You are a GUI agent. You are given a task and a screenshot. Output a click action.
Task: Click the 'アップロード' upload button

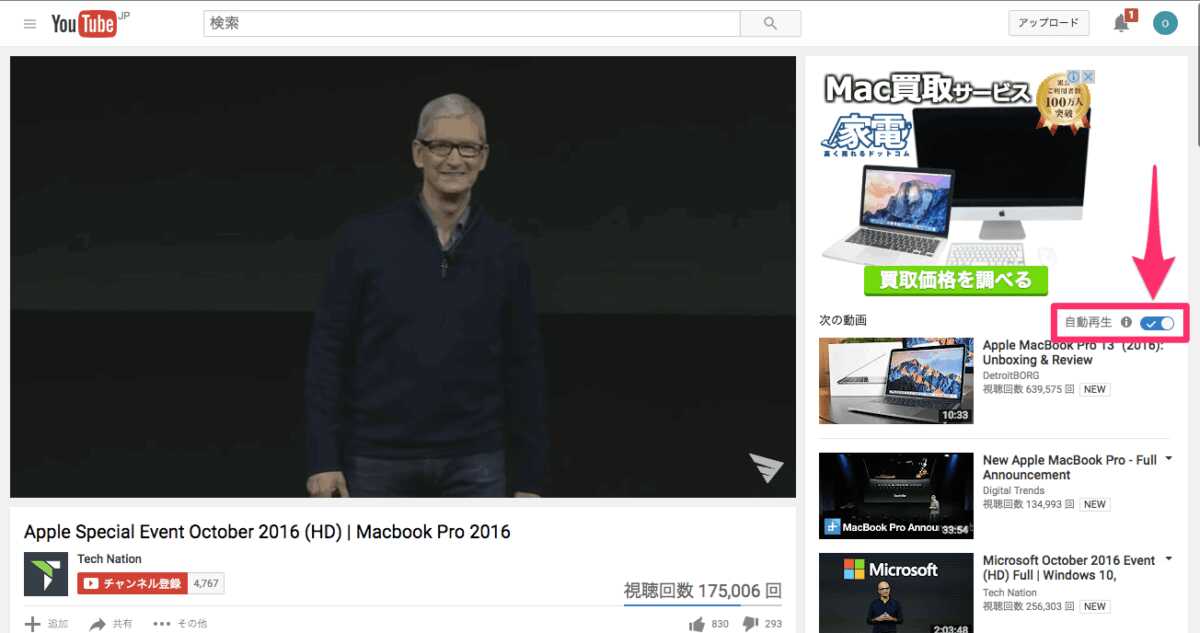coord(1048,23)
